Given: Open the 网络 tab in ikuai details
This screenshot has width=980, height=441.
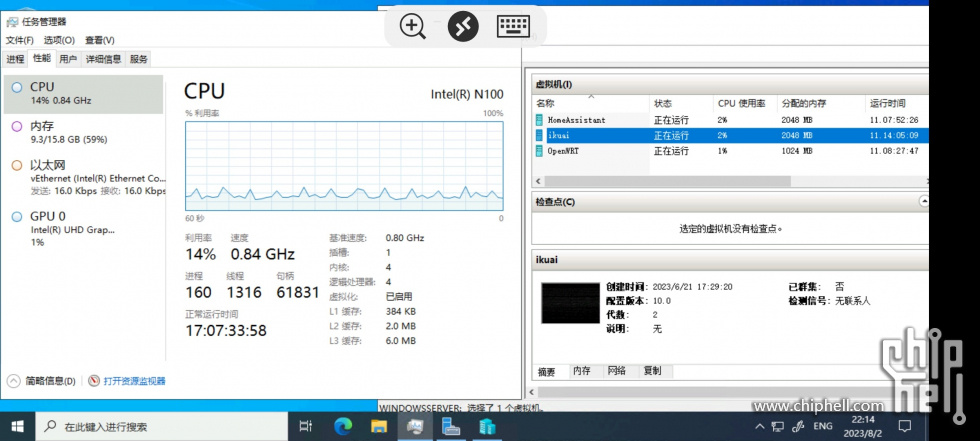Looking at the screenshot, I should (617, 371).
